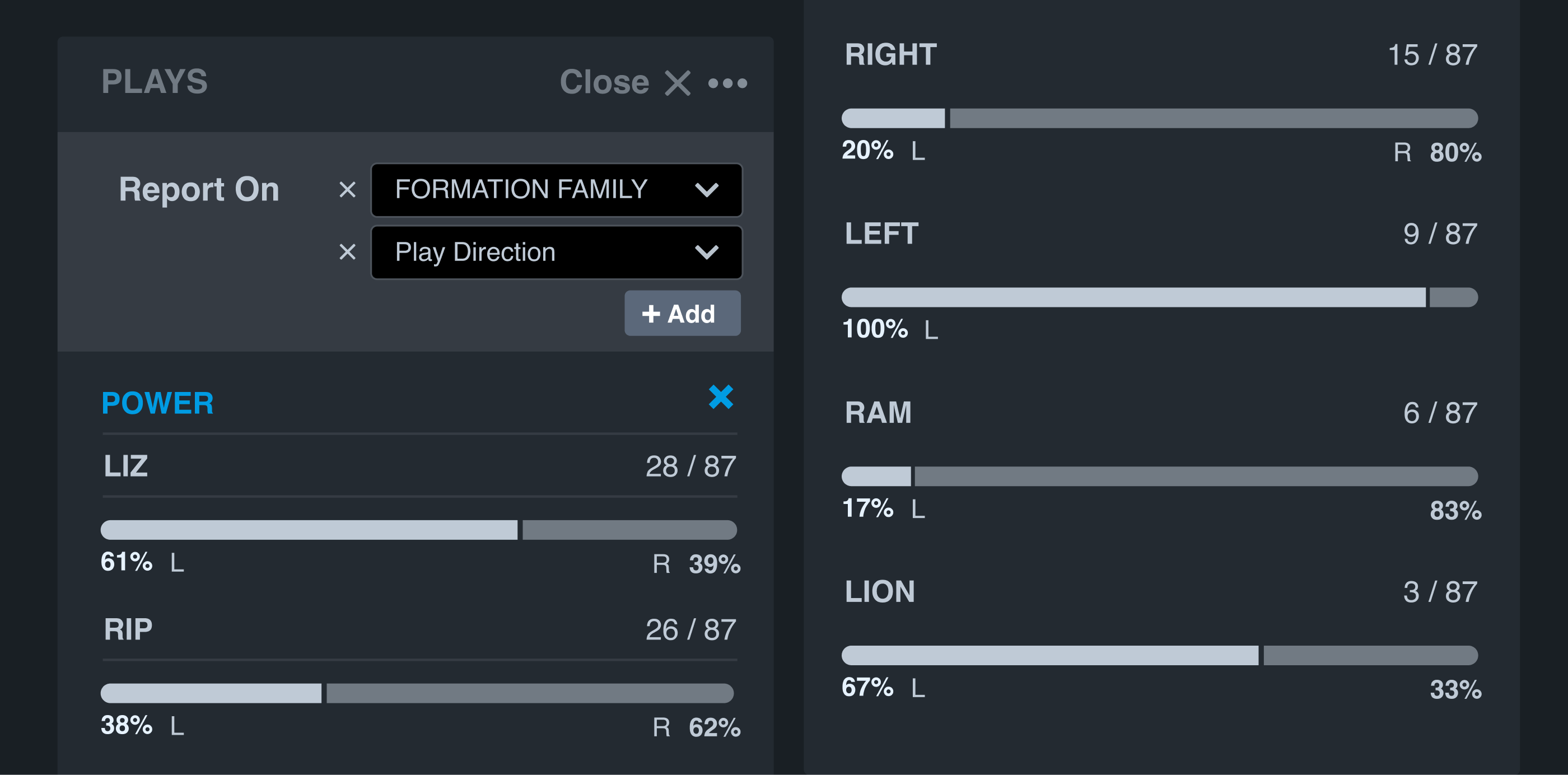Click the LIZ left-right percentage bar
Screen dimensions: 1568x775
pos(419,530)
